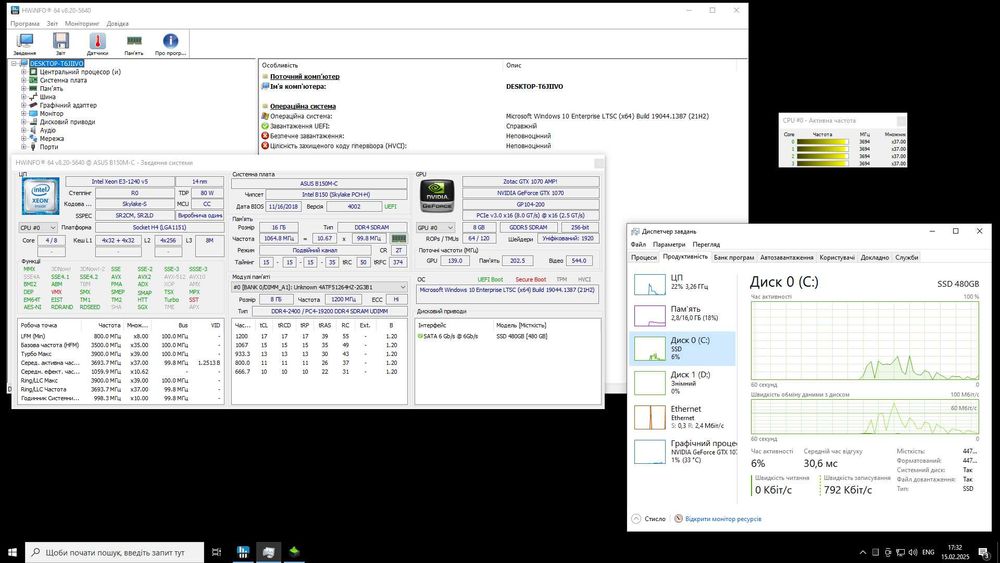Click the Task Manager taskbar icon
Image resolution: width=1000 pixels, height=563 pixels.
(268, 552)
